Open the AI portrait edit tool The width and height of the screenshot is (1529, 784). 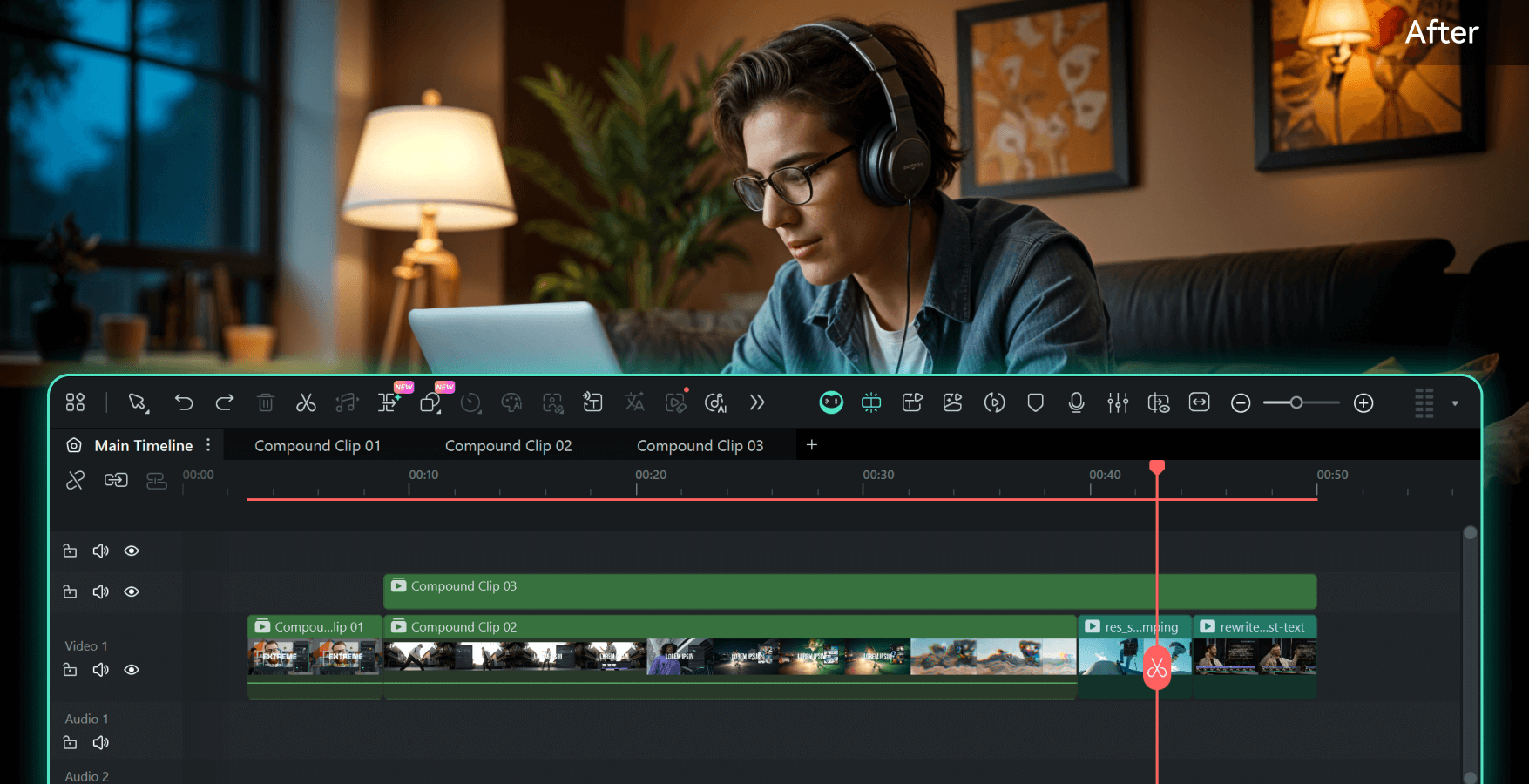pos(552,402)
